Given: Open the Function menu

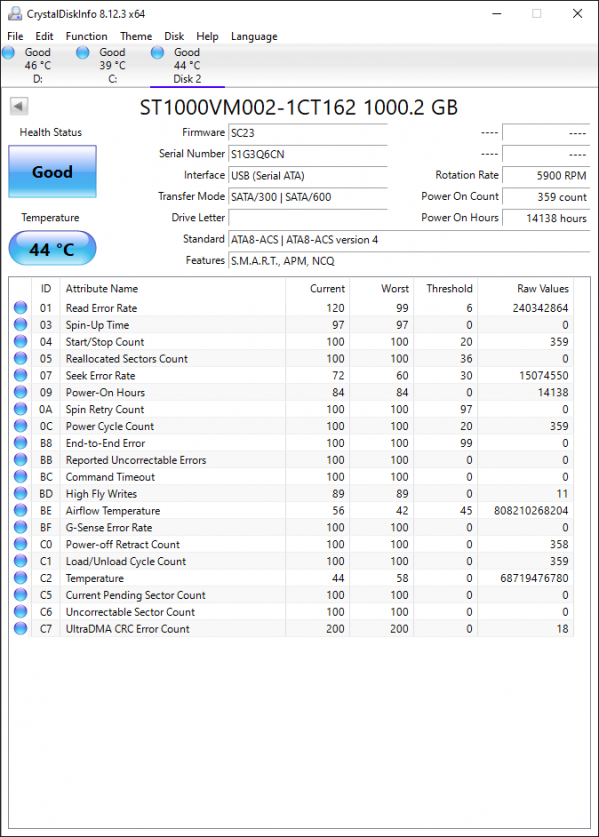Looking at the screenshot, I should tap(86, 36).
